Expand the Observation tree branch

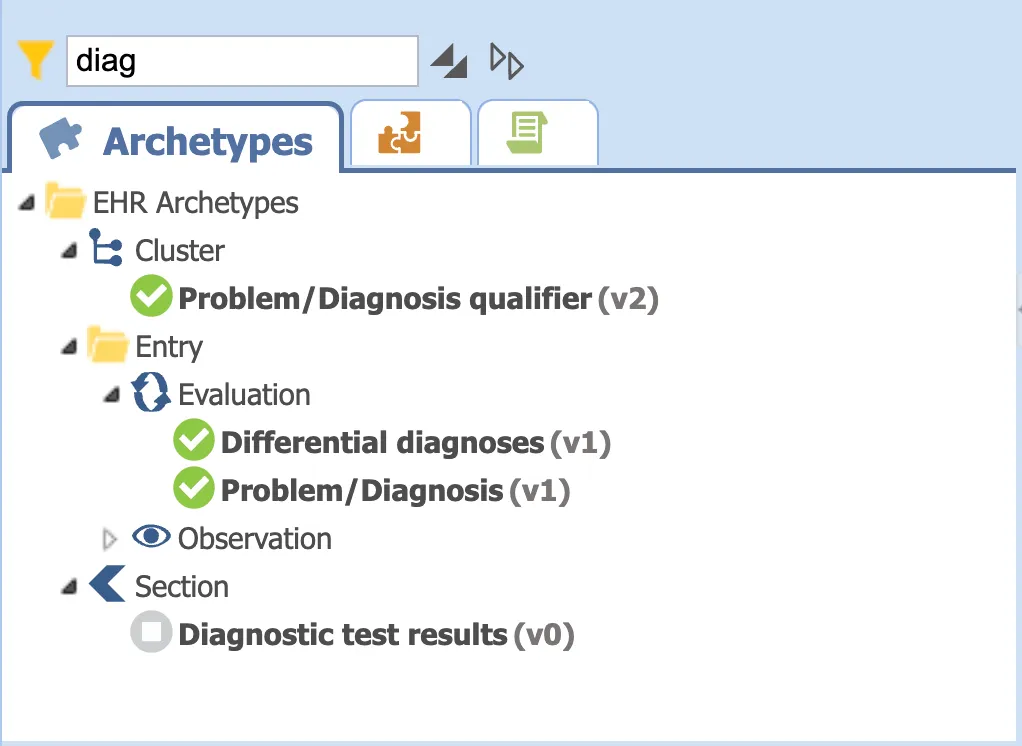coord(108,538)
